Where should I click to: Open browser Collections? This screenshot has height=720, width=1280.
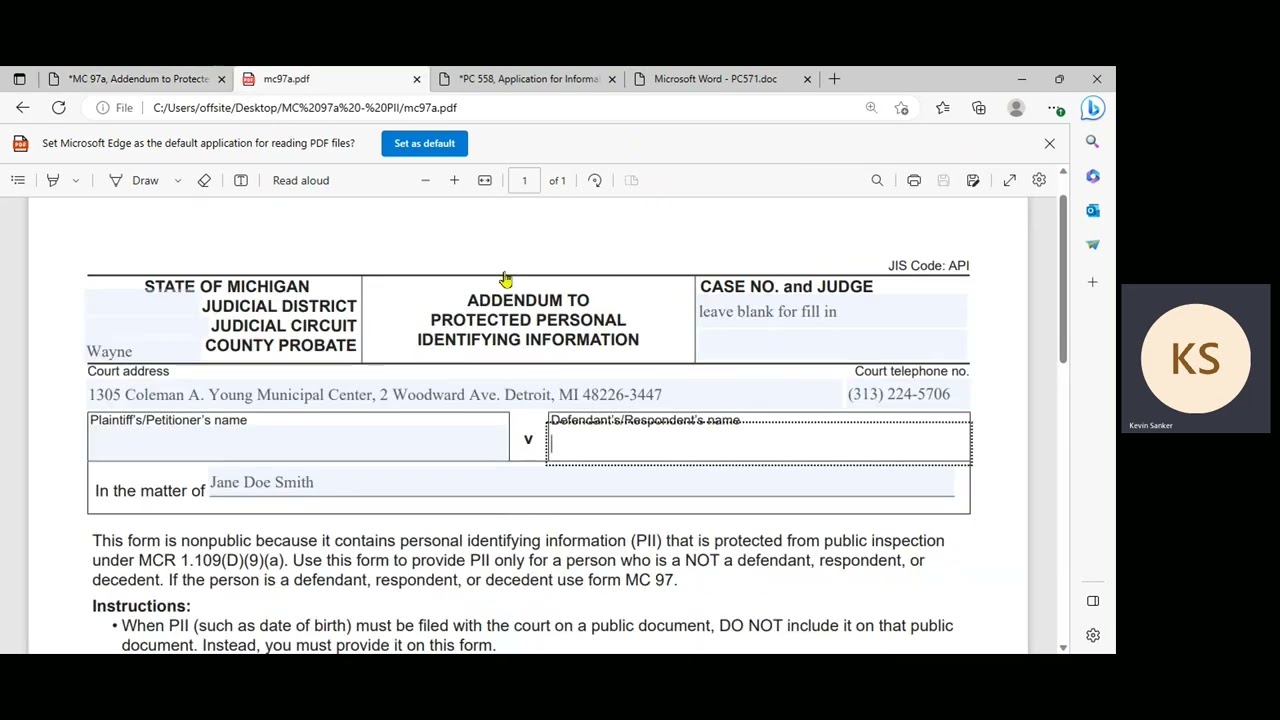point(979,108)
